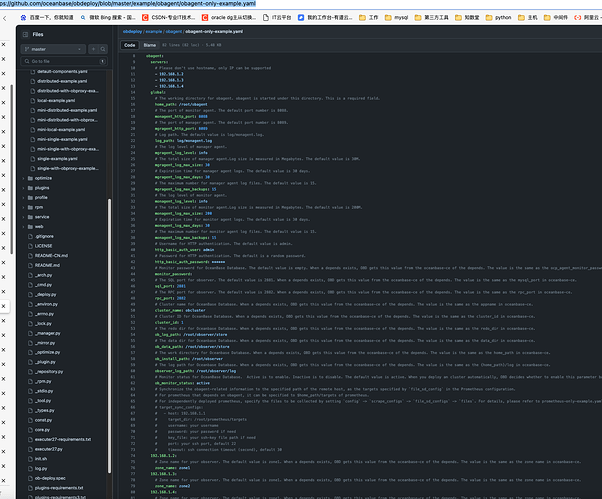Open obagent breadcrumb link
Image resolution: width=602 pixels, height=499 pixels.
(x=174, y=31)
